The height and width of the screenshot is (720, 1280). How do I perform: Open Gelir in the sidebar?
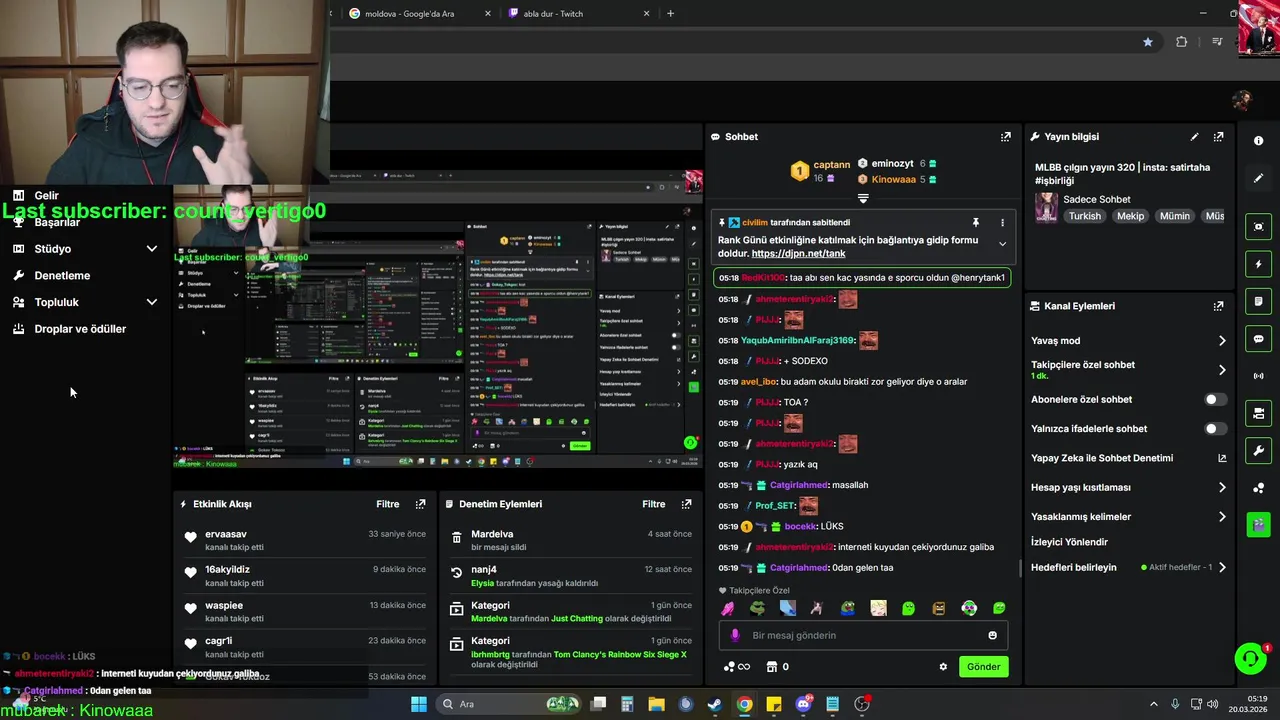point(46,196)
